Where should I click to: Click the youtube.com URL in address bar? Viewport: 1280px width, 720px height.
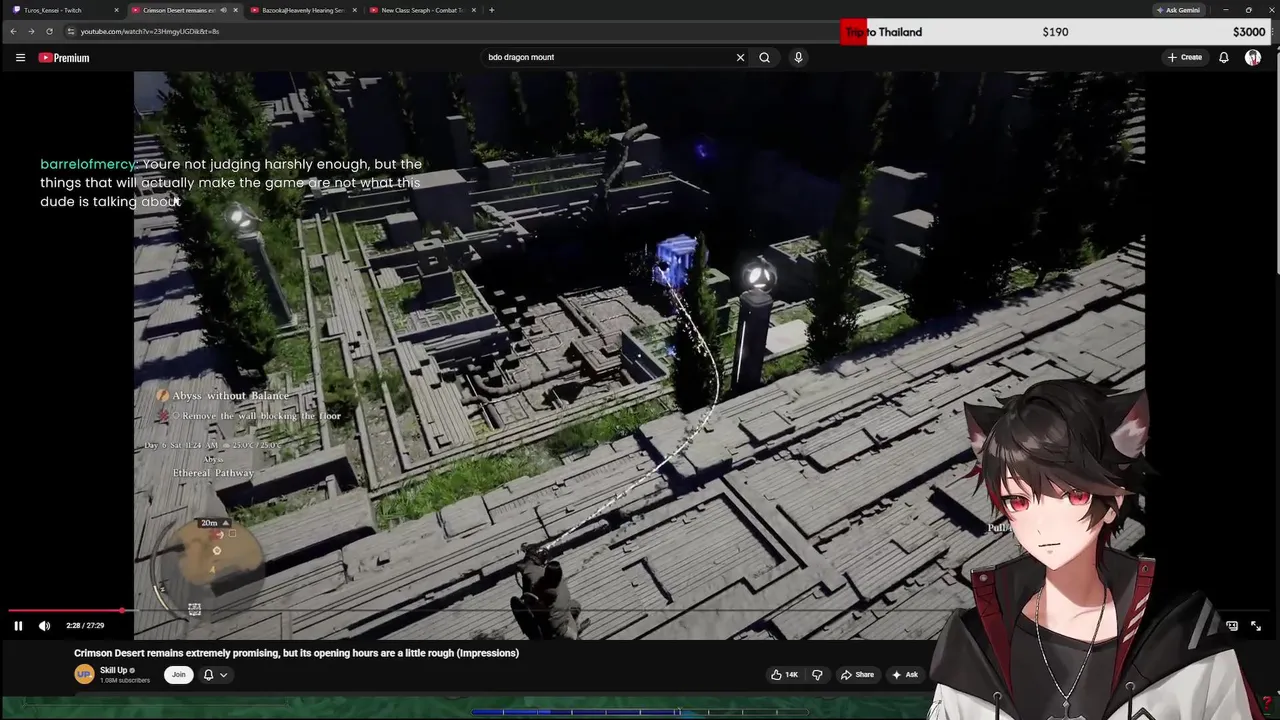click(150, 31)
